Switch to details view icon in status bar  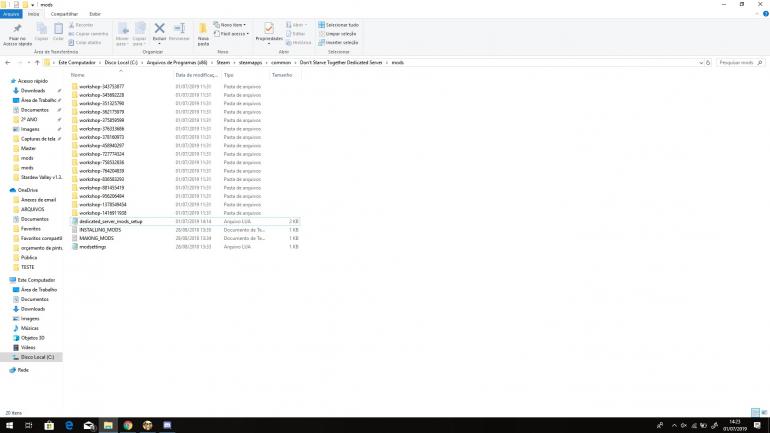coord(755,412)
